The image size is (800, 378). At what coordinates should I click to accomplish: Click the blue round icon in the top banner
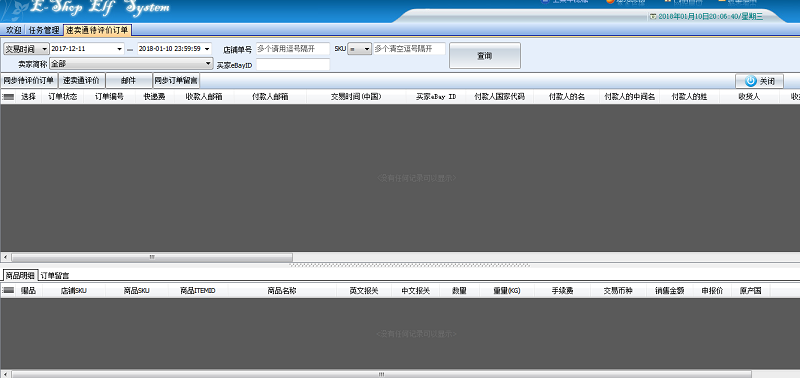544,2
